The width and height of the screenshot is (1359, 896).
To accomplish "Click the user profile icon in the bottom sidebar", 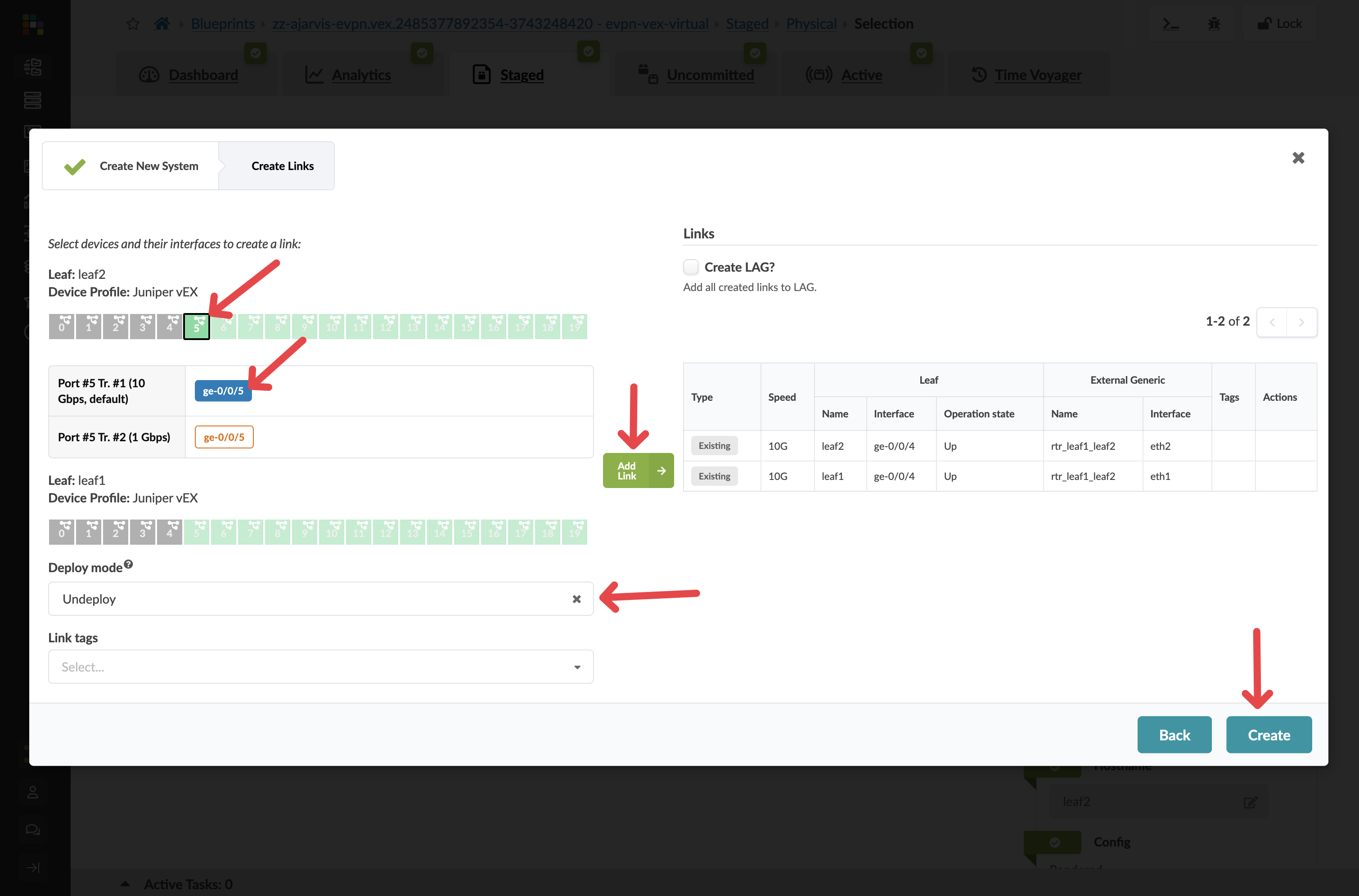I will coord(32,792).
